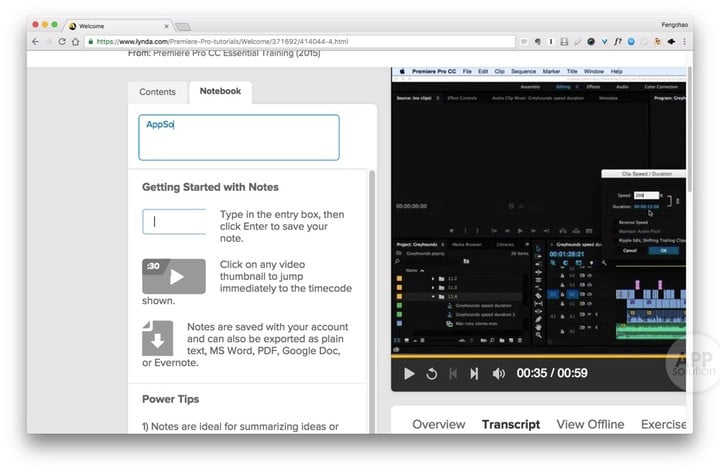The width and height of the screenshot is (720, 472).
Task: Click the Evernote elephant extension icon
Action: tap(537, 41)
